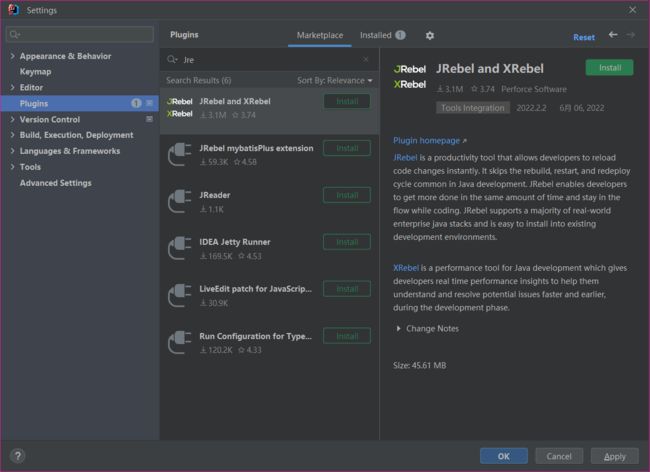
Task: Expand Build, Execution, Deployment node
Action: click(x=12, y=135)
